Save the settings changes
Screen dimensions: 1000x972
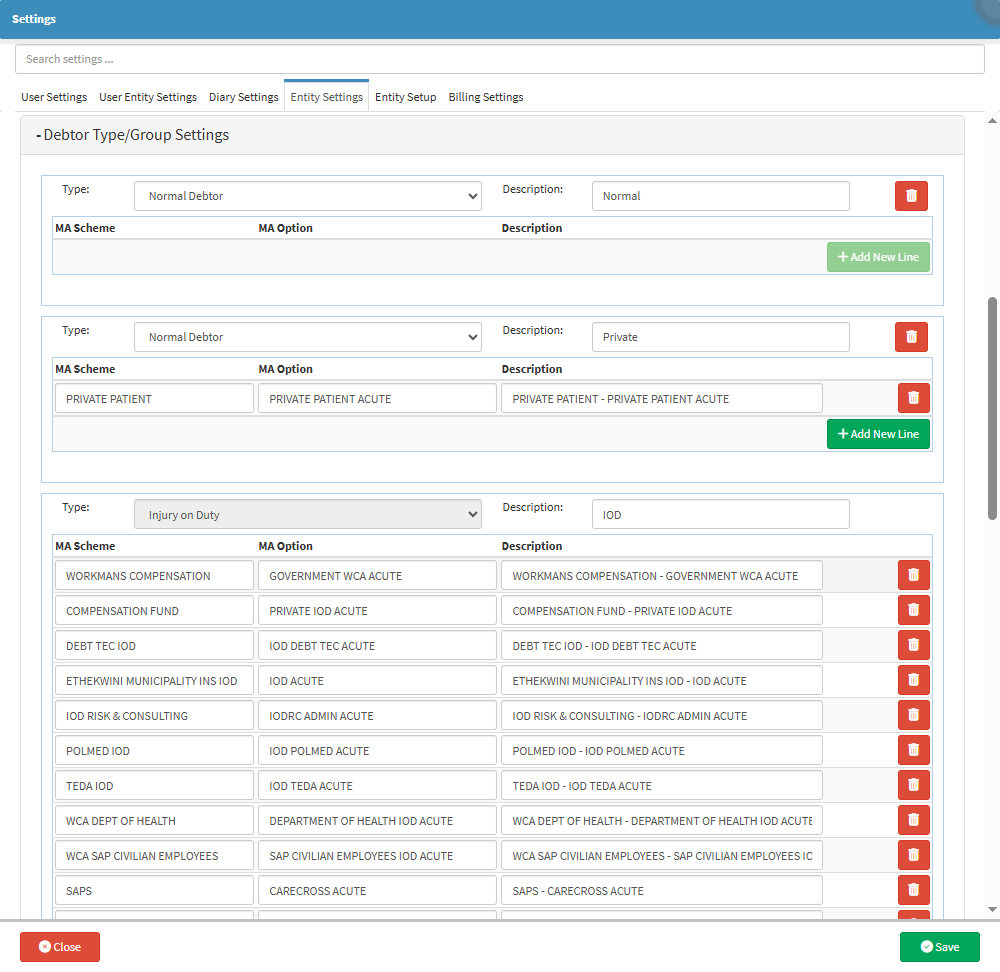(939, 947)
